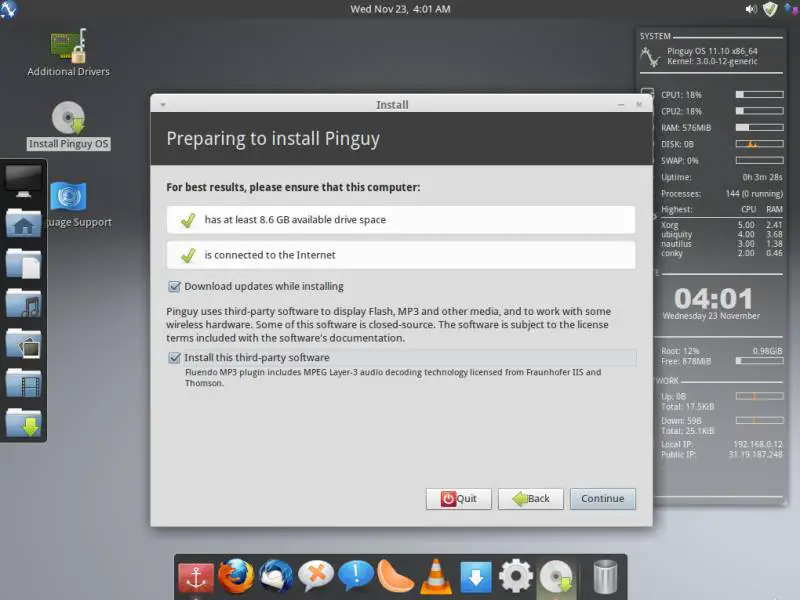
Task: Launch Firefox from the dock
Action: click(x=236, y=576)
